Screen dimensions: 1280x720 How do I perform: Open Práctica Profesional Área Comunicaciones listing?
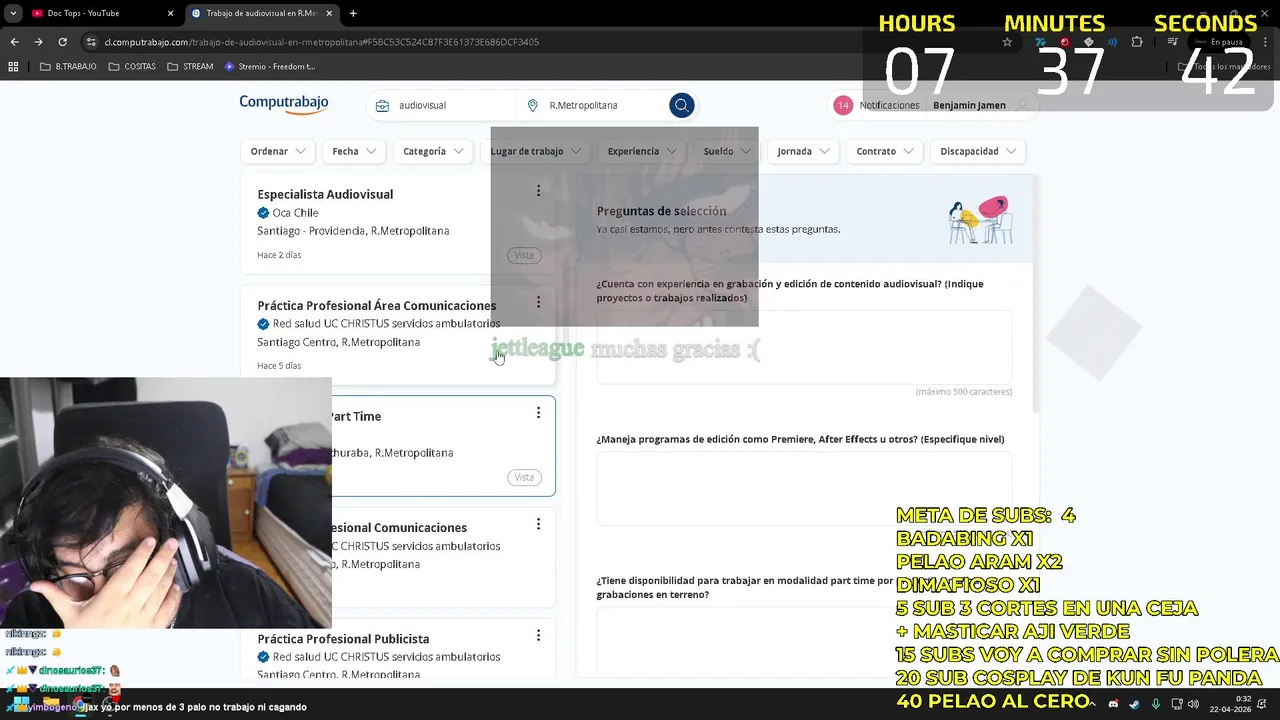pyautogui.click(x=376, y=305)
